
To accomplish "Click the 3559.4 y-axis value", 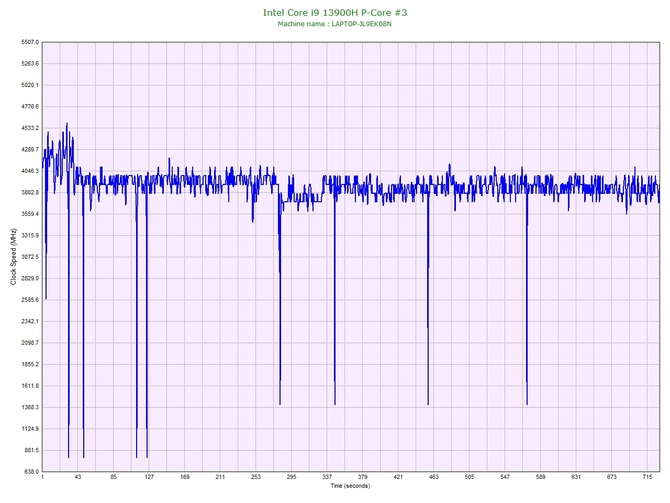I will point(30,214).
